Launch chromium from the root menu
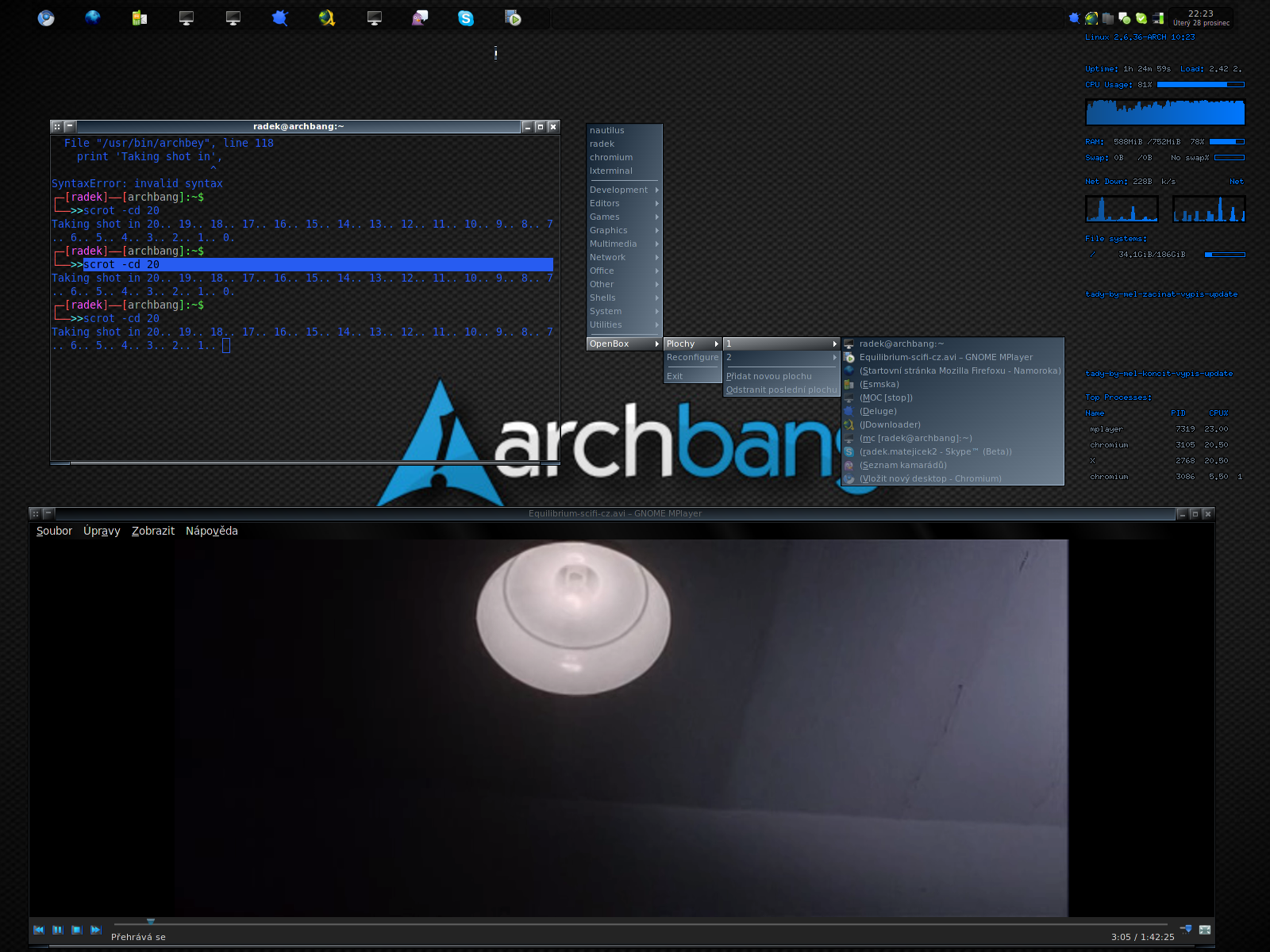Image resolution: width=1270 pixels, height=952 pixels. click(624, 157)
